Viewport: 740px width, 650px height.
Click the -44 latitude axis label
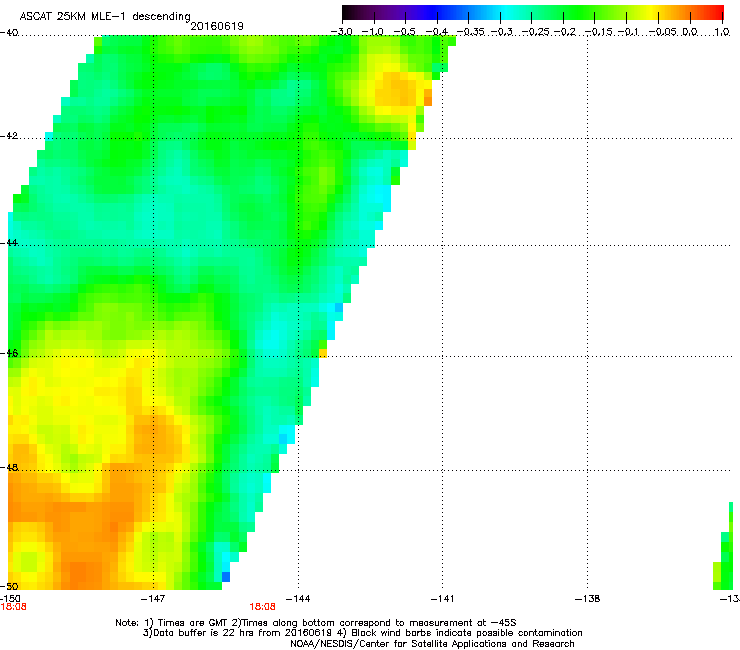(9, 243)
